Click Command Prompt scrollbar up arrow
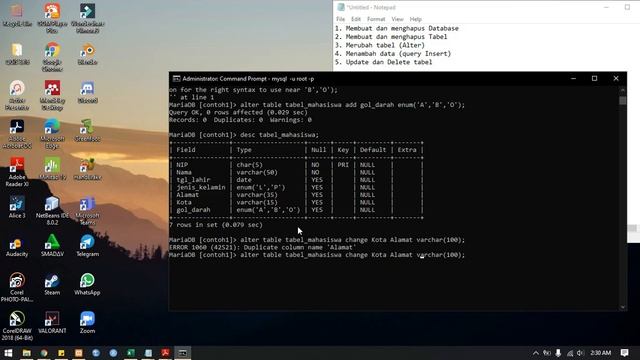 pyautogui.click(x=622, y=89)
